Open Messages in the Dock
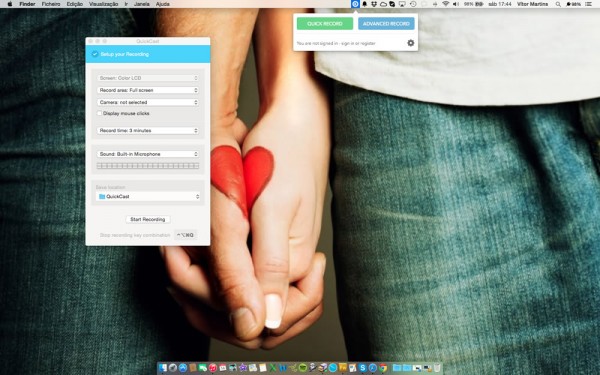The image size is (600, 375). [203, 368]
